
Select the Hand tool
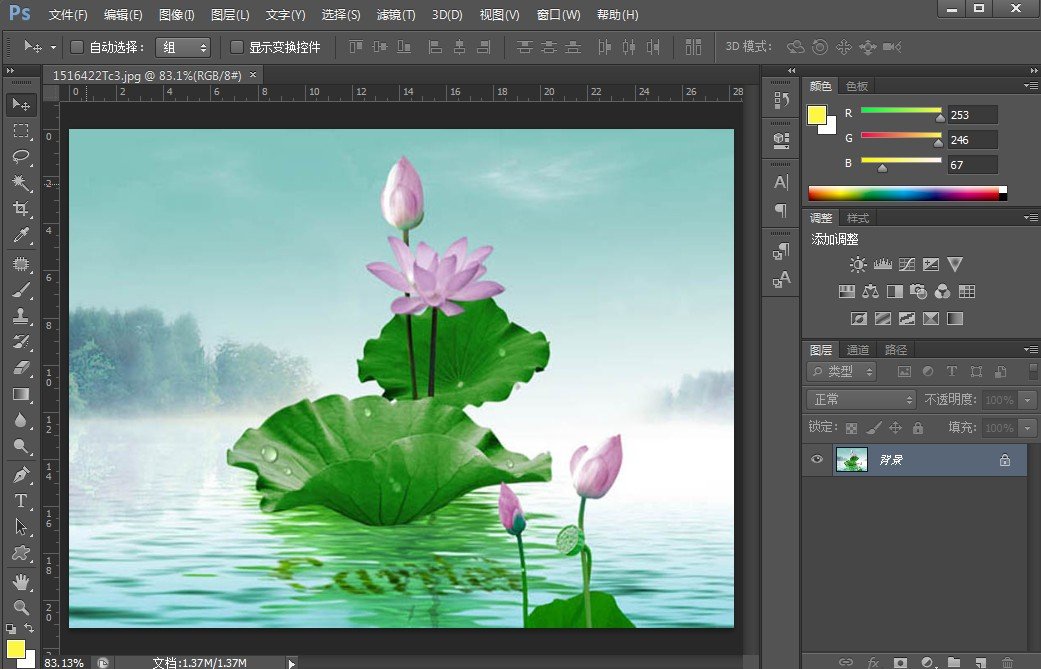pyautogui.click(x=21, y=581)
